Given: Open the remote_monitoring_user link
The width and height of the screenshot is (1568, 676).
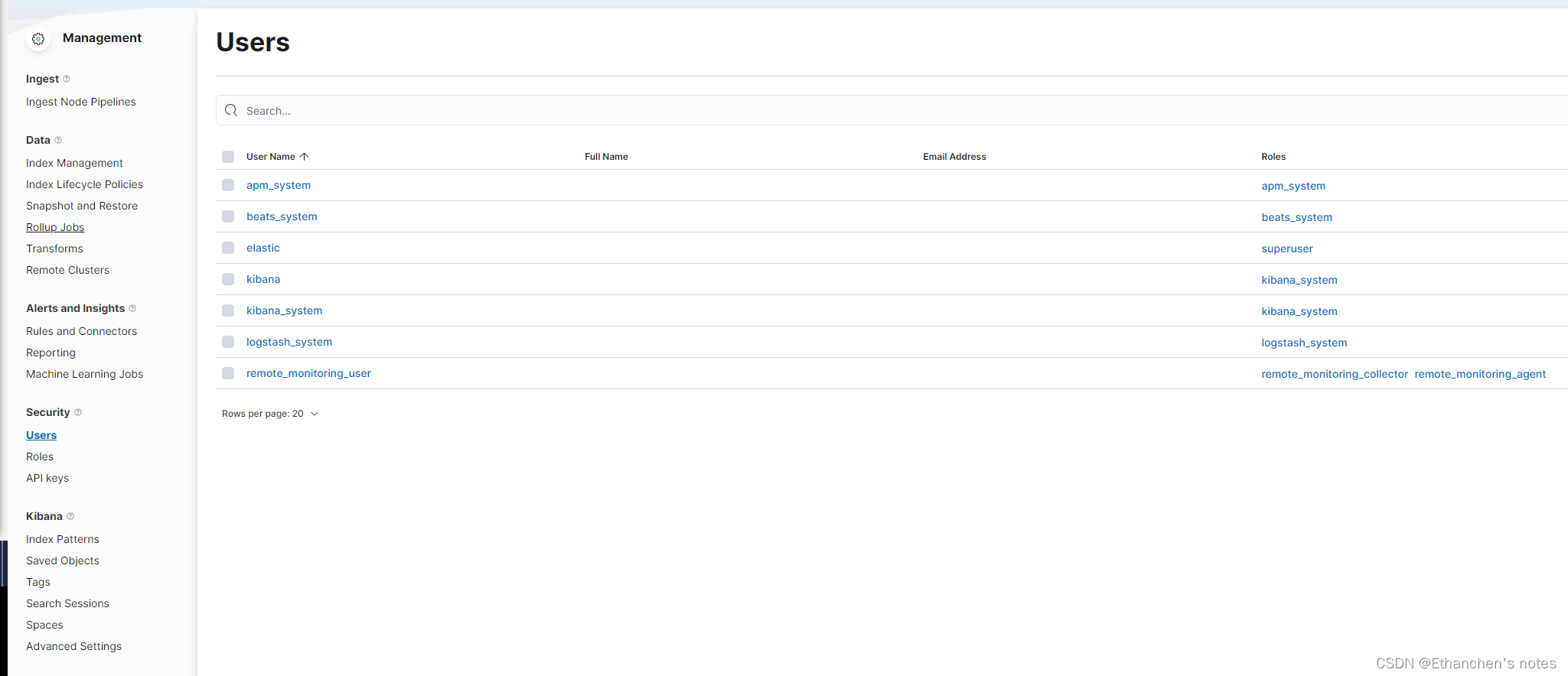Looking at the screenshot, I should 308,373.
